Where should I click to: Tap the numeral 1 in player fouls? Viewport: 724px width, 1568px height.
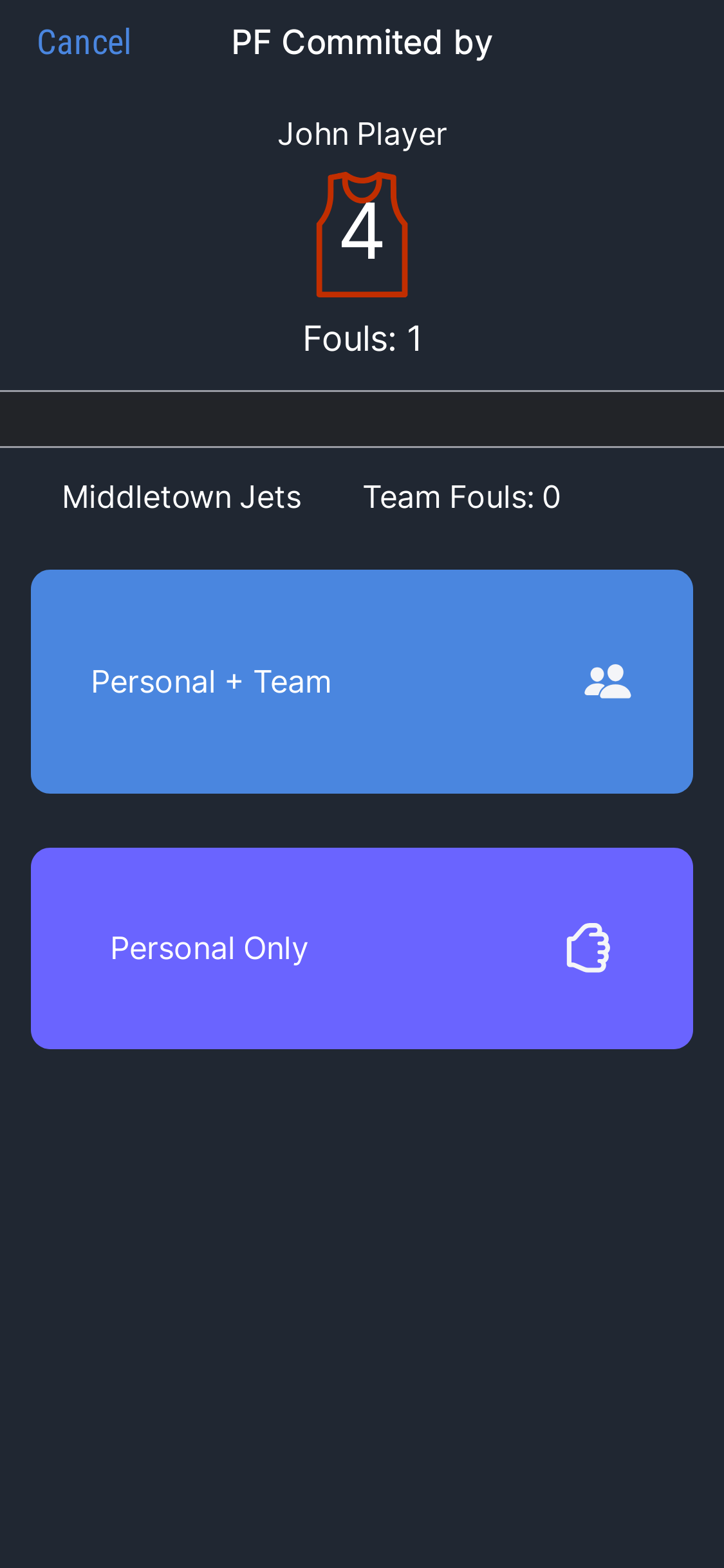click(415, 339)
